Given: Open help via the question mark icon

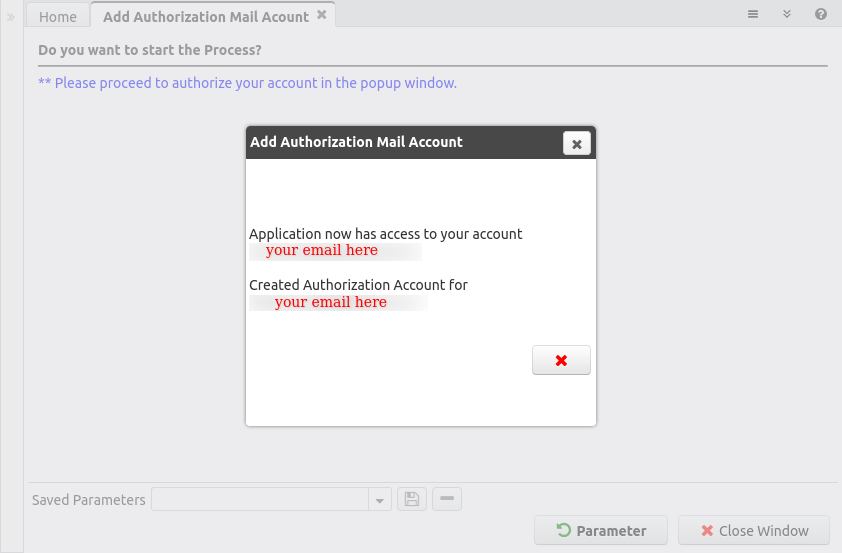Looking at the screenshot, I should [x=821, y=14].
